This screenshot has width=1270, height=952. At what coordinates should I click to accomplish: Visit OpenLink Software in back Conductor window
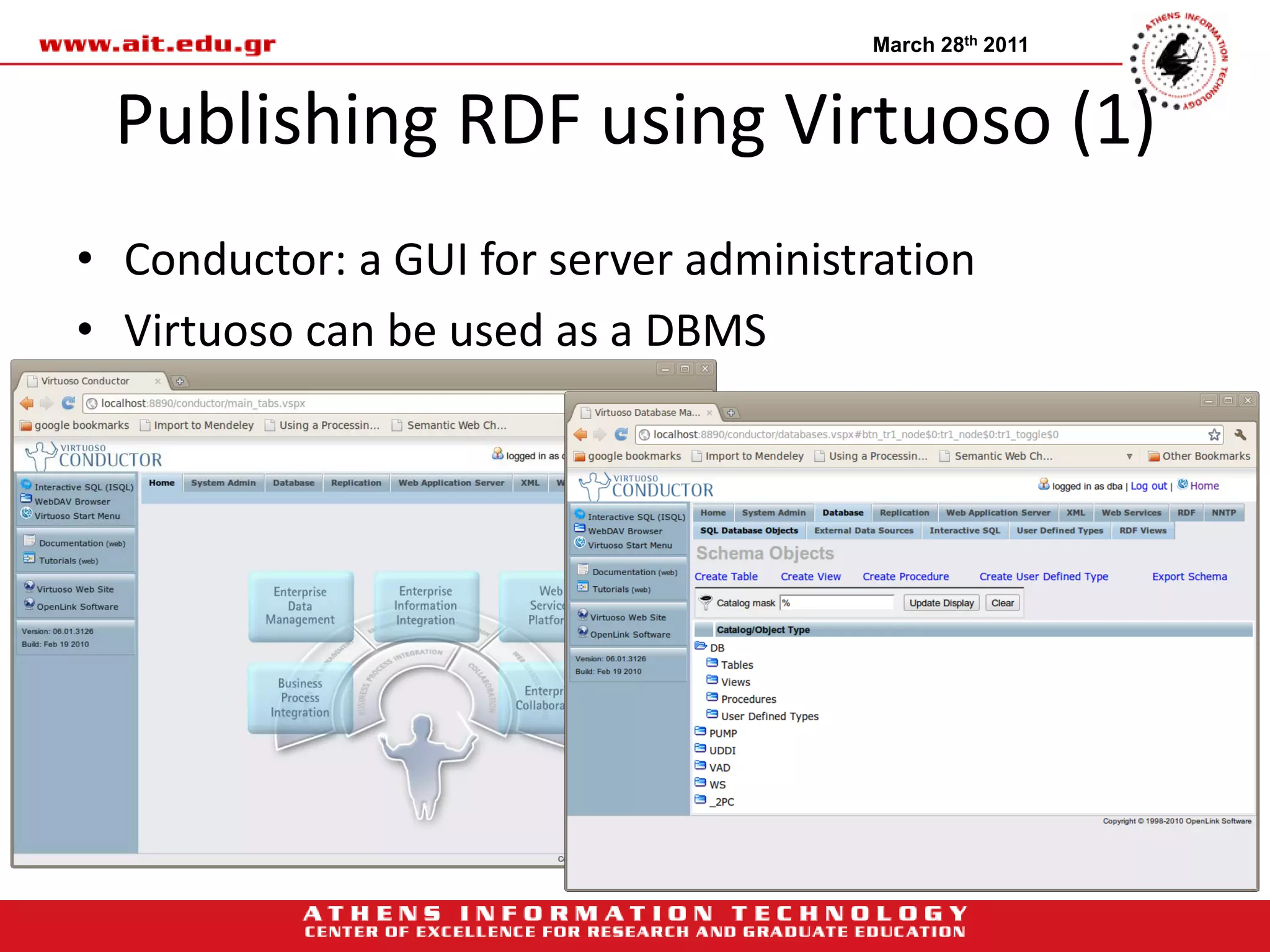tap(77, 607)
